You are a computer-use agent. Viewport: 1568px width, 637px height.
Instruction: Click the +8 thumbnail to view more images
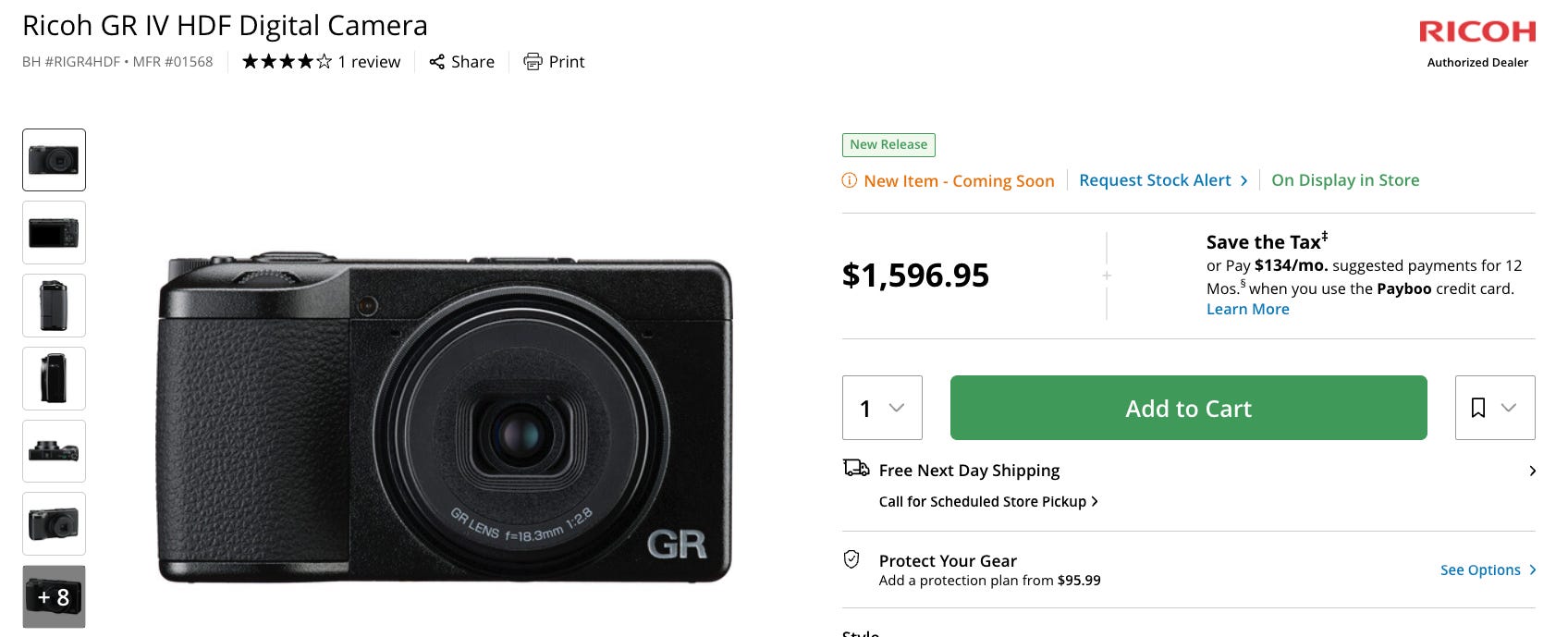pos(54,596)
